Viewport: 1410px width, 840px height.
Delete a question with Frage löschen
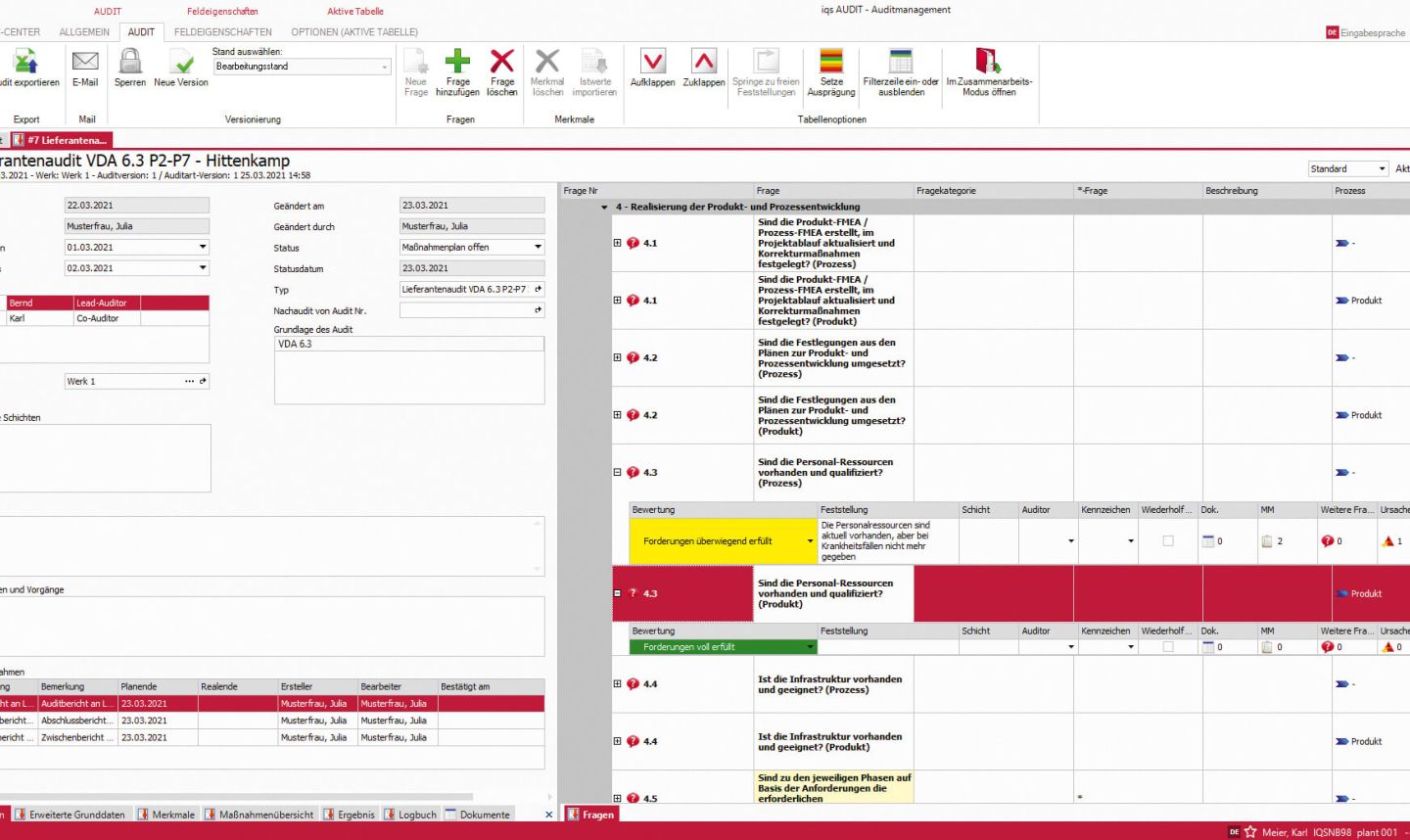[502, 69]
